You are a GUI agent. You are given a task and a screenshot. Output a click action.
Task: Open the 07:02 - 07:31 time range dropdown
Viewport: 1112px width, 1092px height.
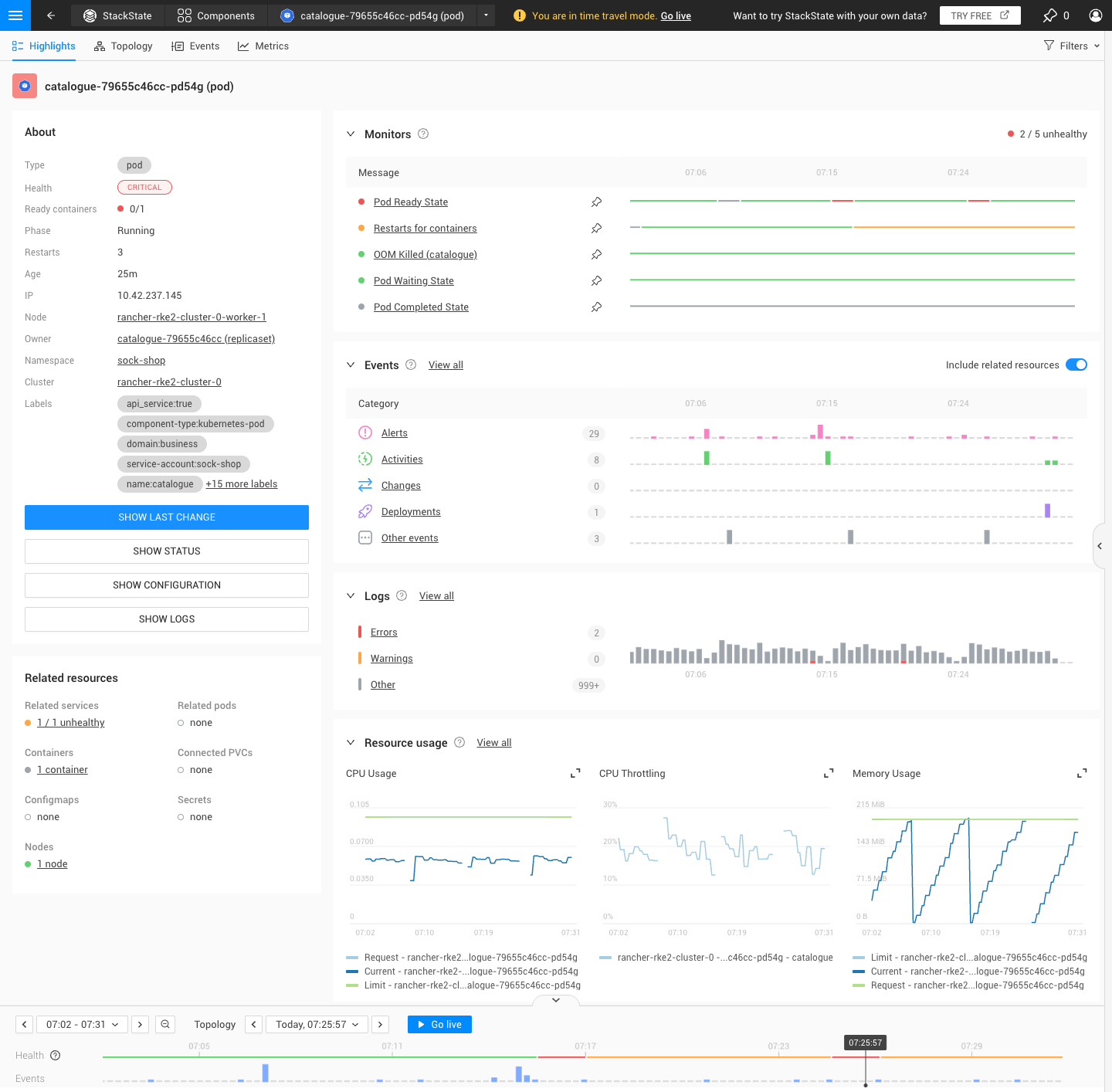(x=83, y=1025)
